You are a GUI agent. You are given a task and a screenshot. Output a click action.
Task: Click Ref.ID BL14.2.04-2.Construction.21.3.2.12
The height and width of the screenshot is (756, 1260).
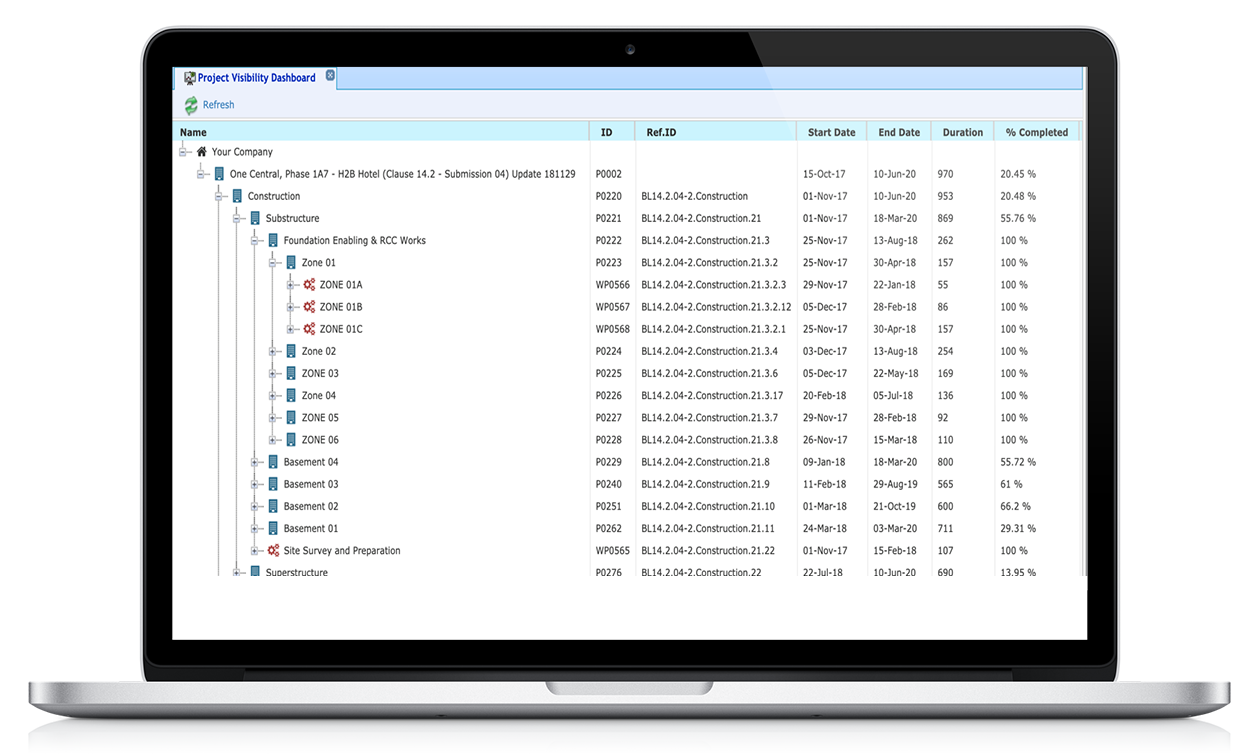(x=716, y=307)
